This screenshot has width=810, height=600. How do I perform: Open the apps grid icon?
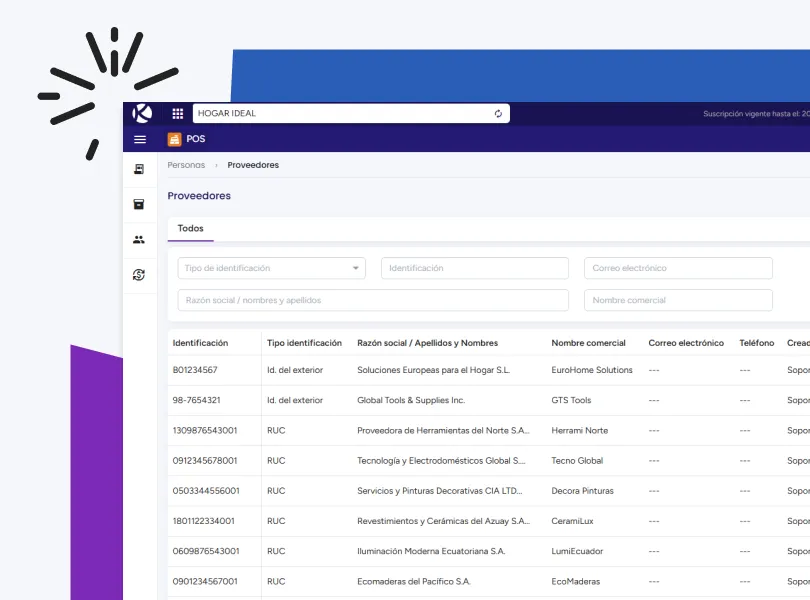pos(177,114)
